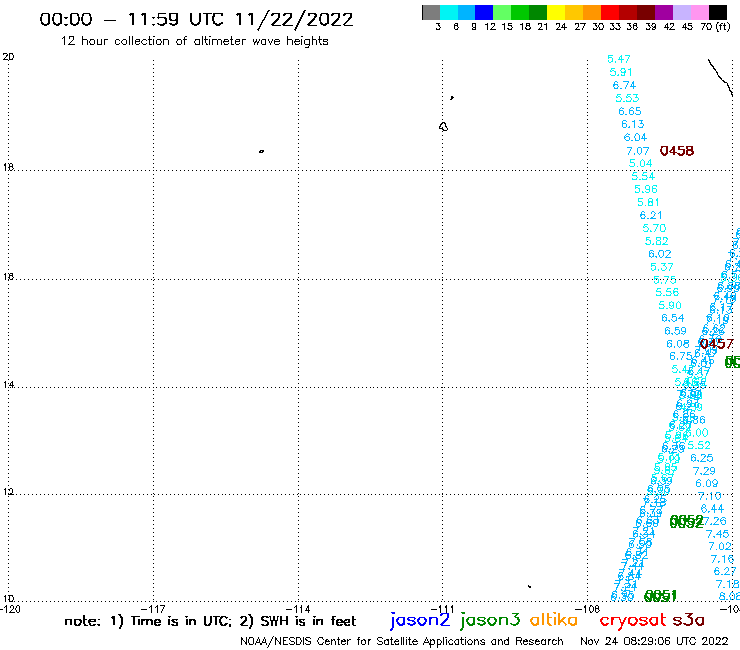
Task: Click the wave height value 7.29
Action: coord(704,471)
